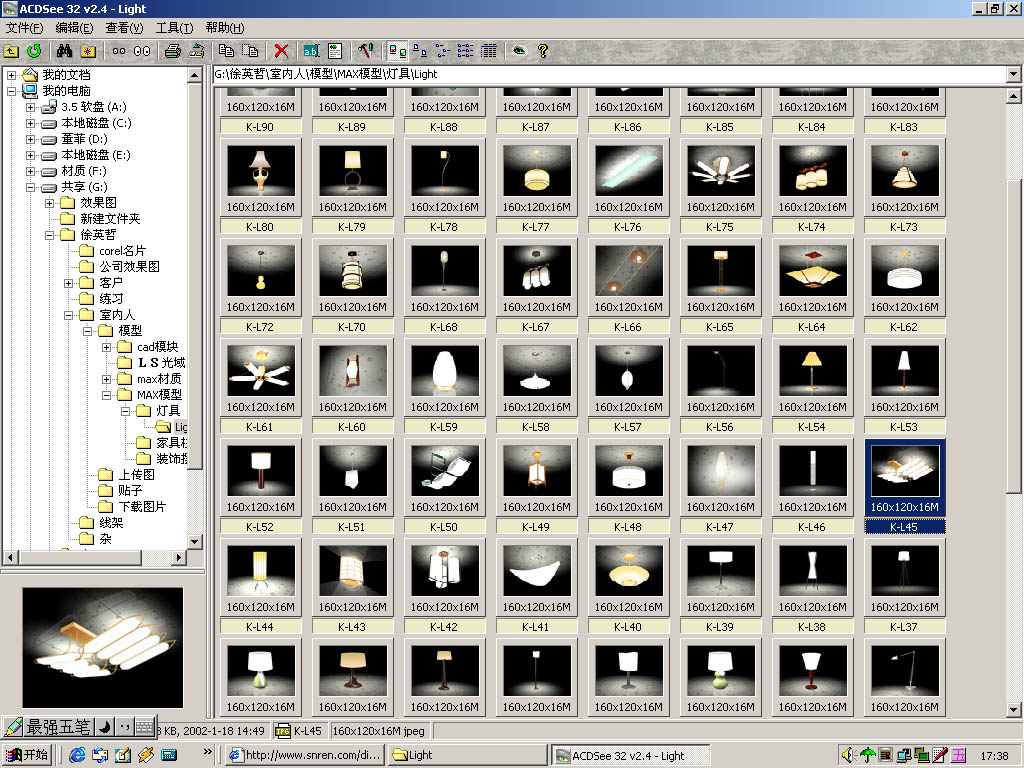Image resolution: width=1024 pixels, height=768 pixels.
Task: Switch to the Light folder taskbar button
Action: [x=466, y=755]
